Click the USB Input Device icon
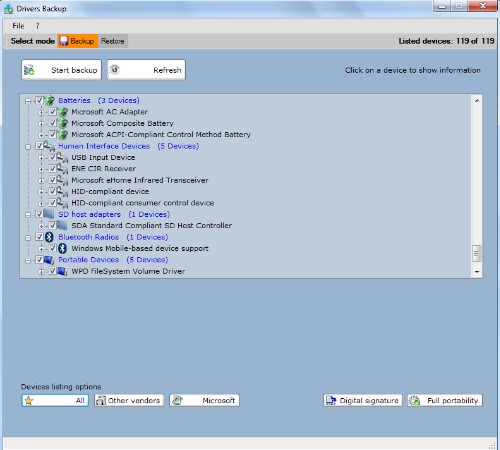 click(x=63, y=157)
